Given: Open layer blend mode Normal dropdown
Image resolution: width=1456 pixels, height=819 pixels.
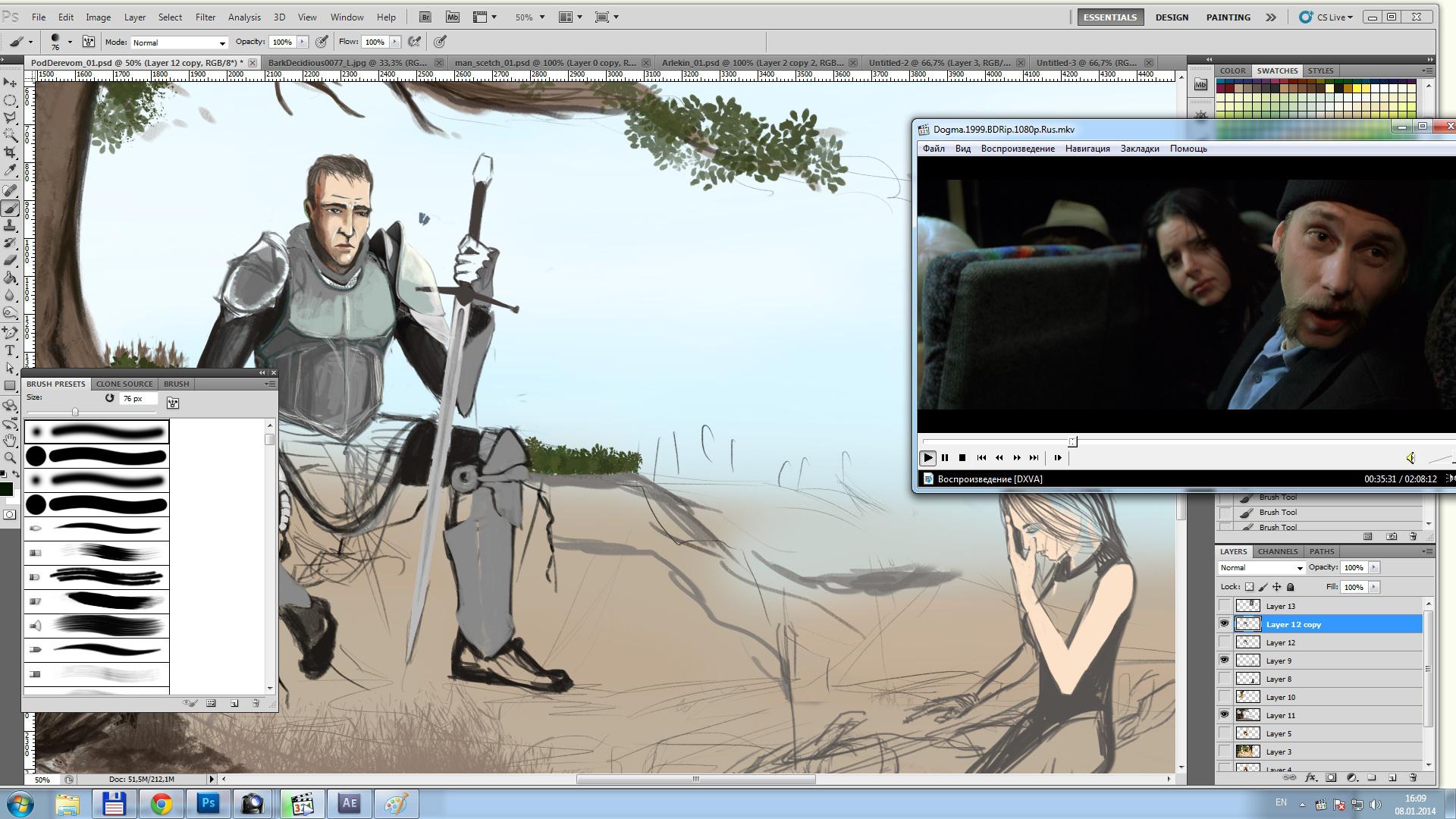Looking at the screenshot, I should pyautogui.click(x=1261, y=568).
